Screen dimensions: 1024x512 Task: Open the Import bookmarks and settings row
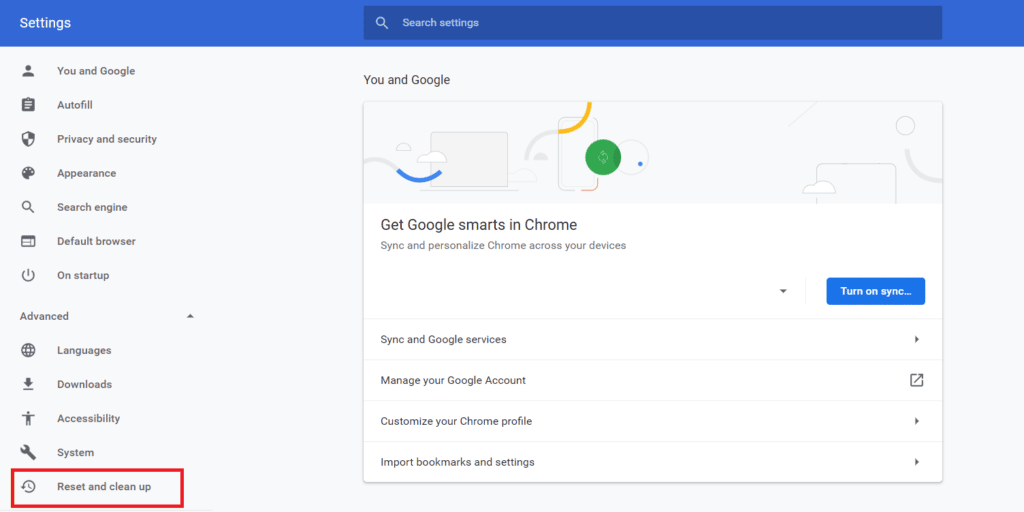tap(652, 462)
